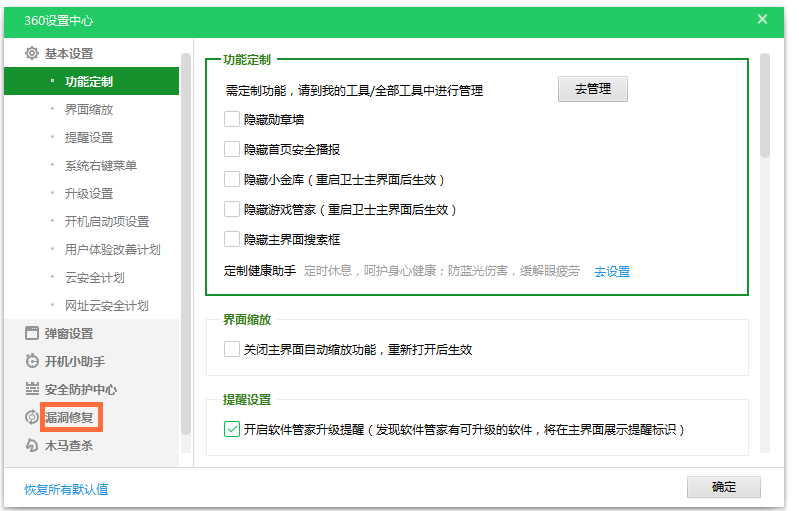Click the shield wall icon beside 安全防护中心
799x511 pixels.
pyautogui.click(x=32, y=389)
